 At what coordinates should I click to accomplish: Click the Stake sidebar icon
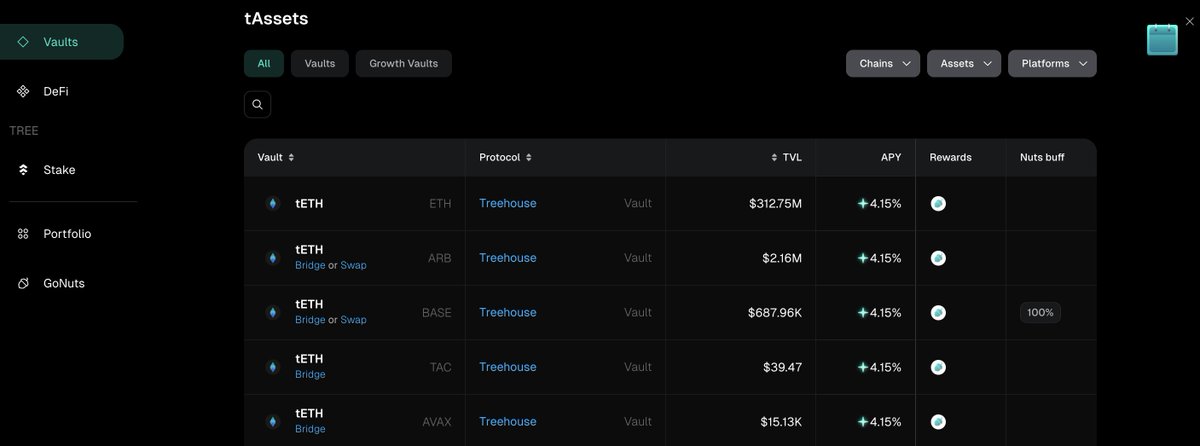tap(23, 170)
